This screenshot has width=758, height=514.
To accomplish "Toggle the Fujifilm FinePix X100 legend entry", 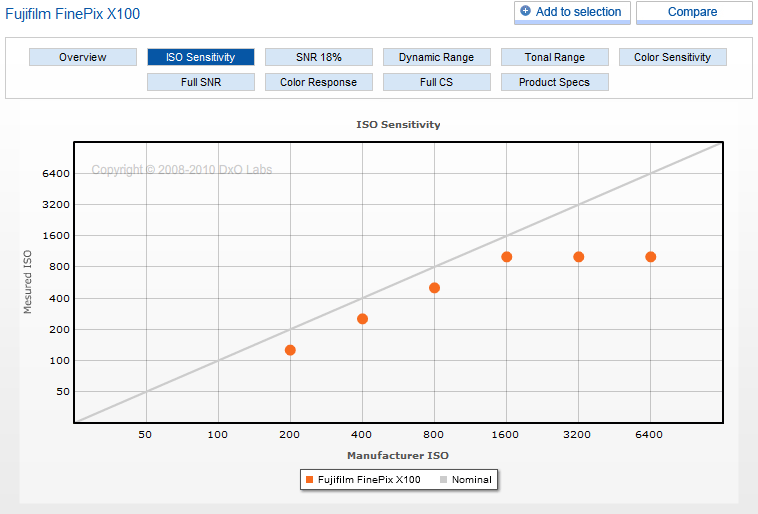I will (364, 480).
